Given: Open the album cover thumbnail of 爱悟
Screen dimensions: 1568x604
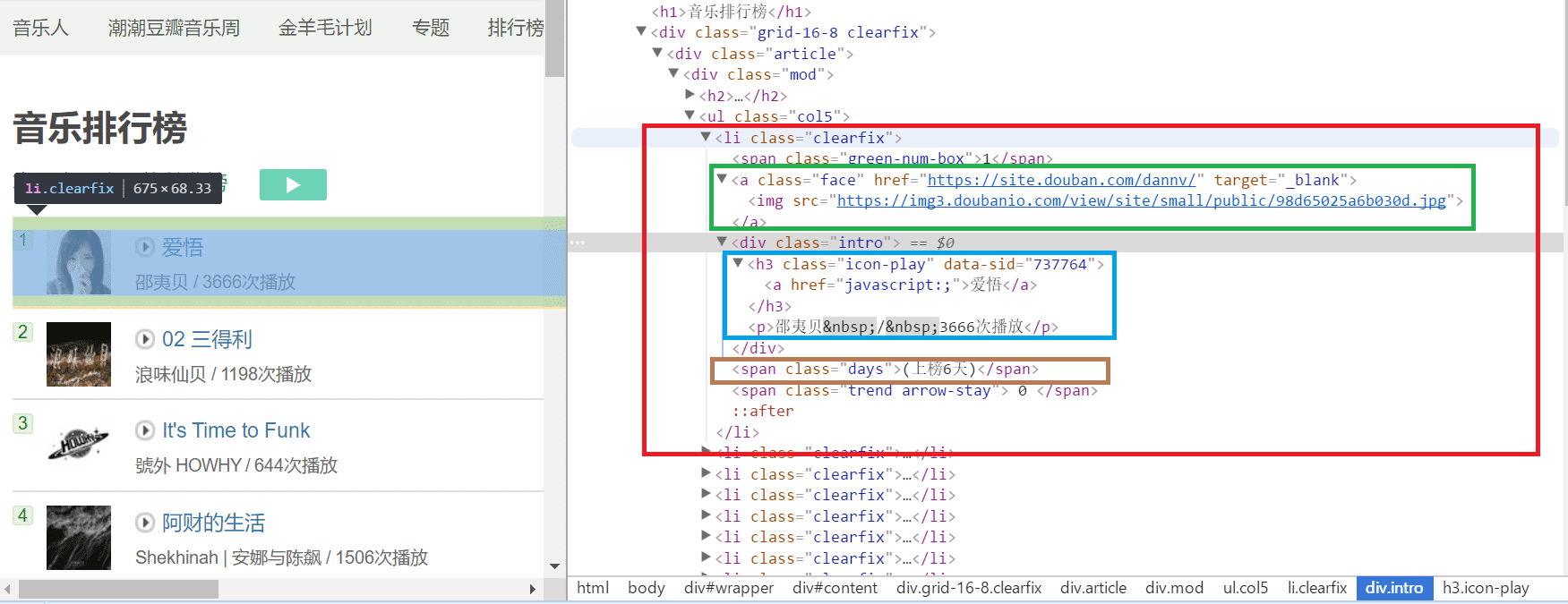Looking at the screenshot, I should (x=79, y=262).
